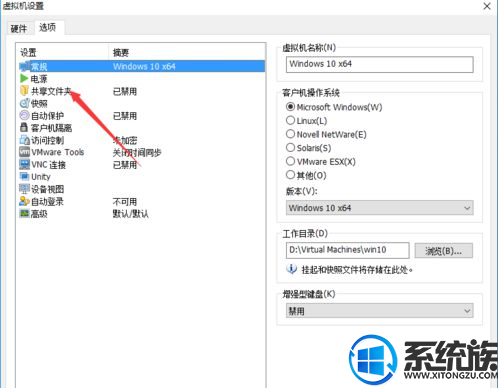This screenshot has height=388, width=498.
Task: Select Microsoft Windows(W) radio button
Action: (290, 107)
